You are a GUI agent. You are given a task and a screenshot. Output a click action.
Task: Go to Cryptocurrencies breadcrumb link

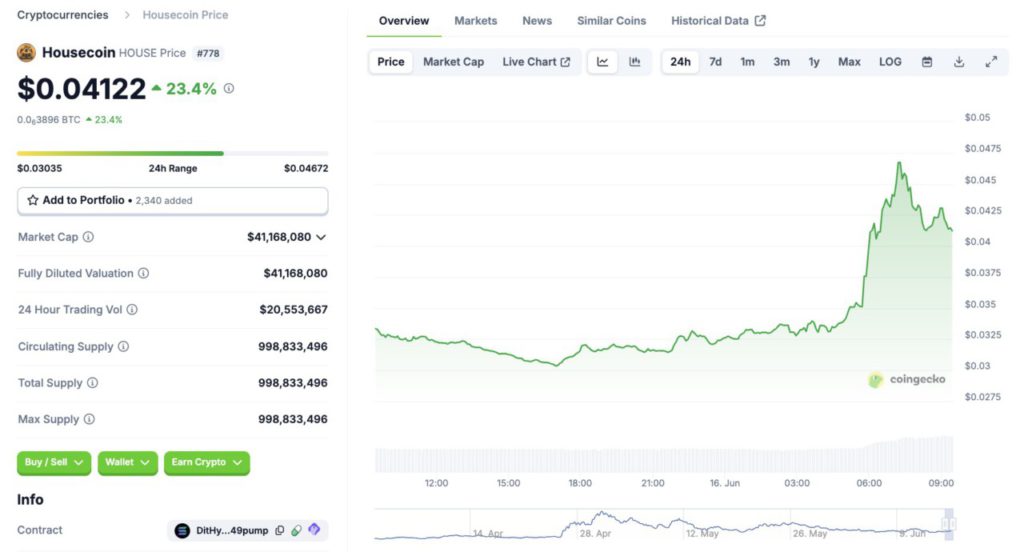[65, 15]
